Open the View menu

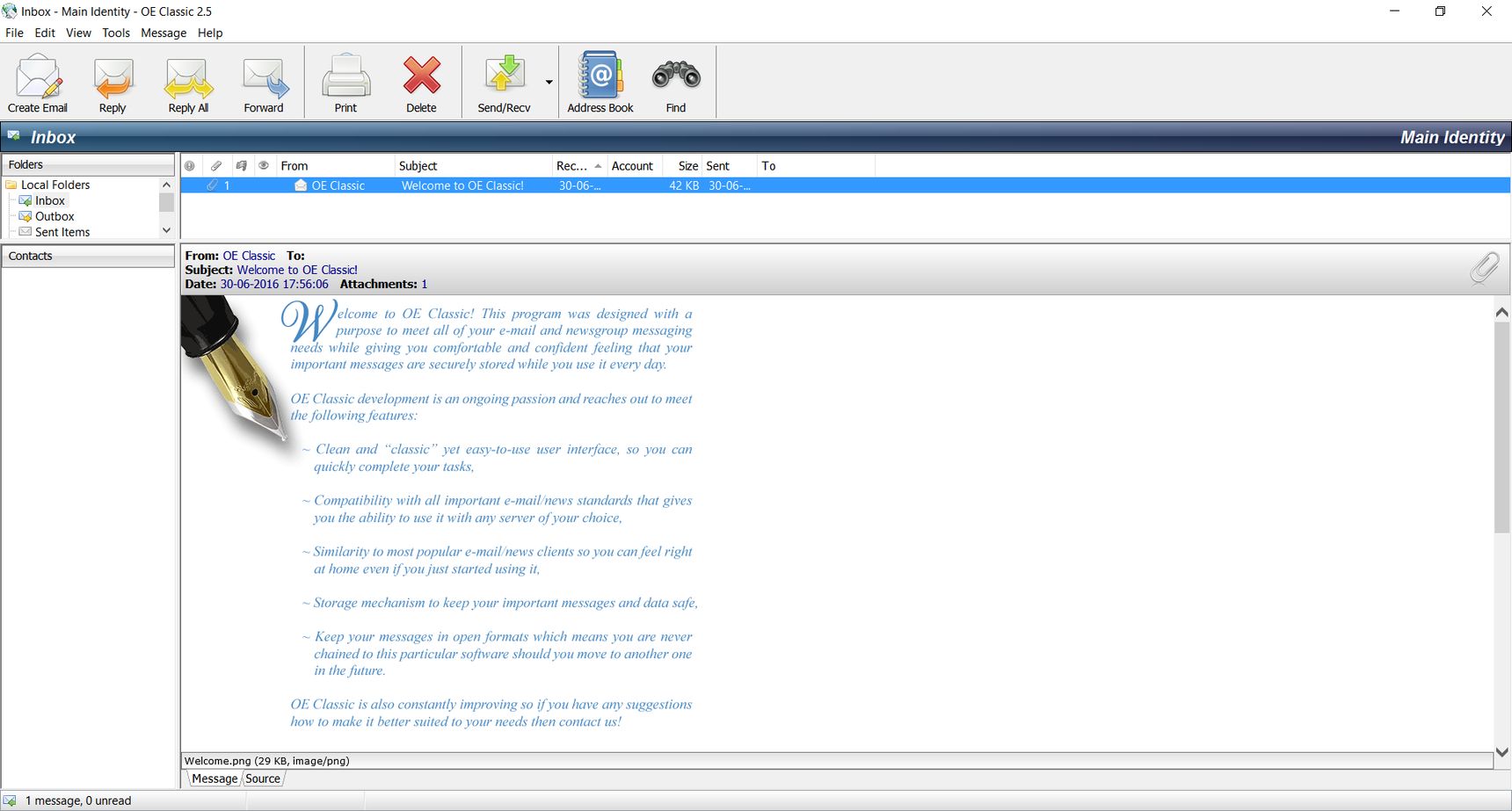(x=78, y=33)
